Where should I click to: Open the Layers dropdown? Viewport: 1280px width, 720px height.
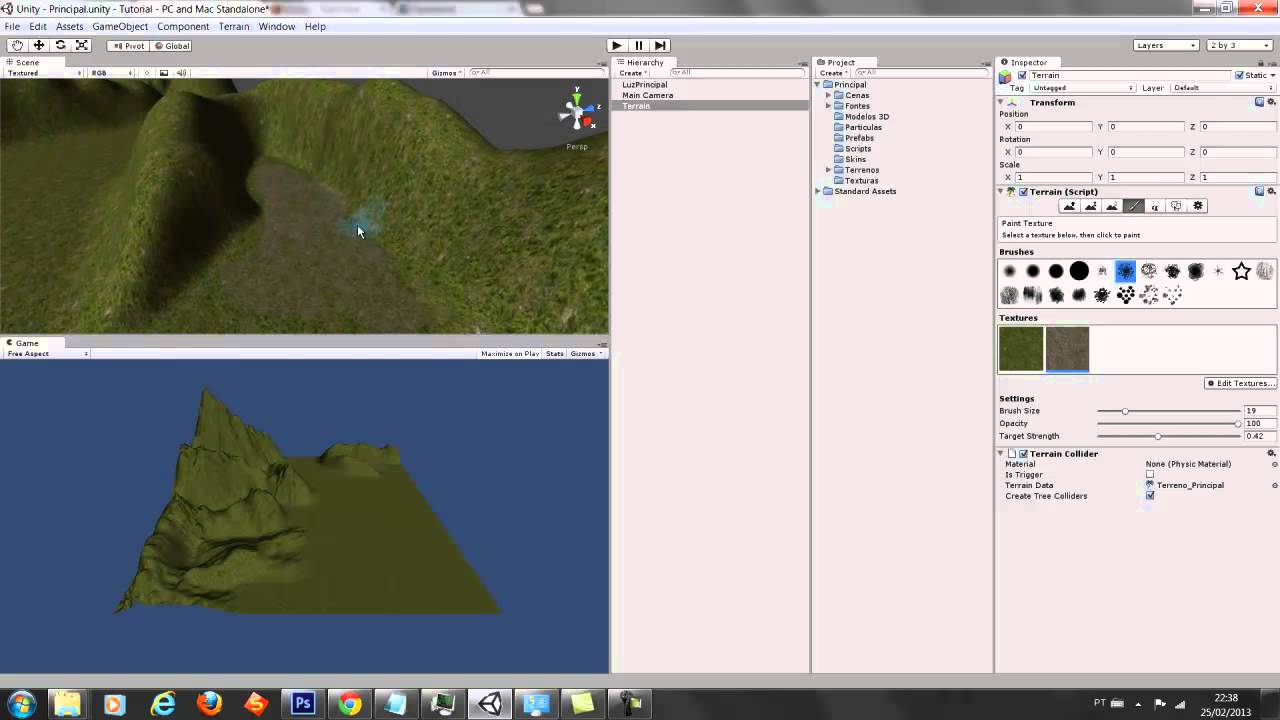click(x=1167, y=45)
